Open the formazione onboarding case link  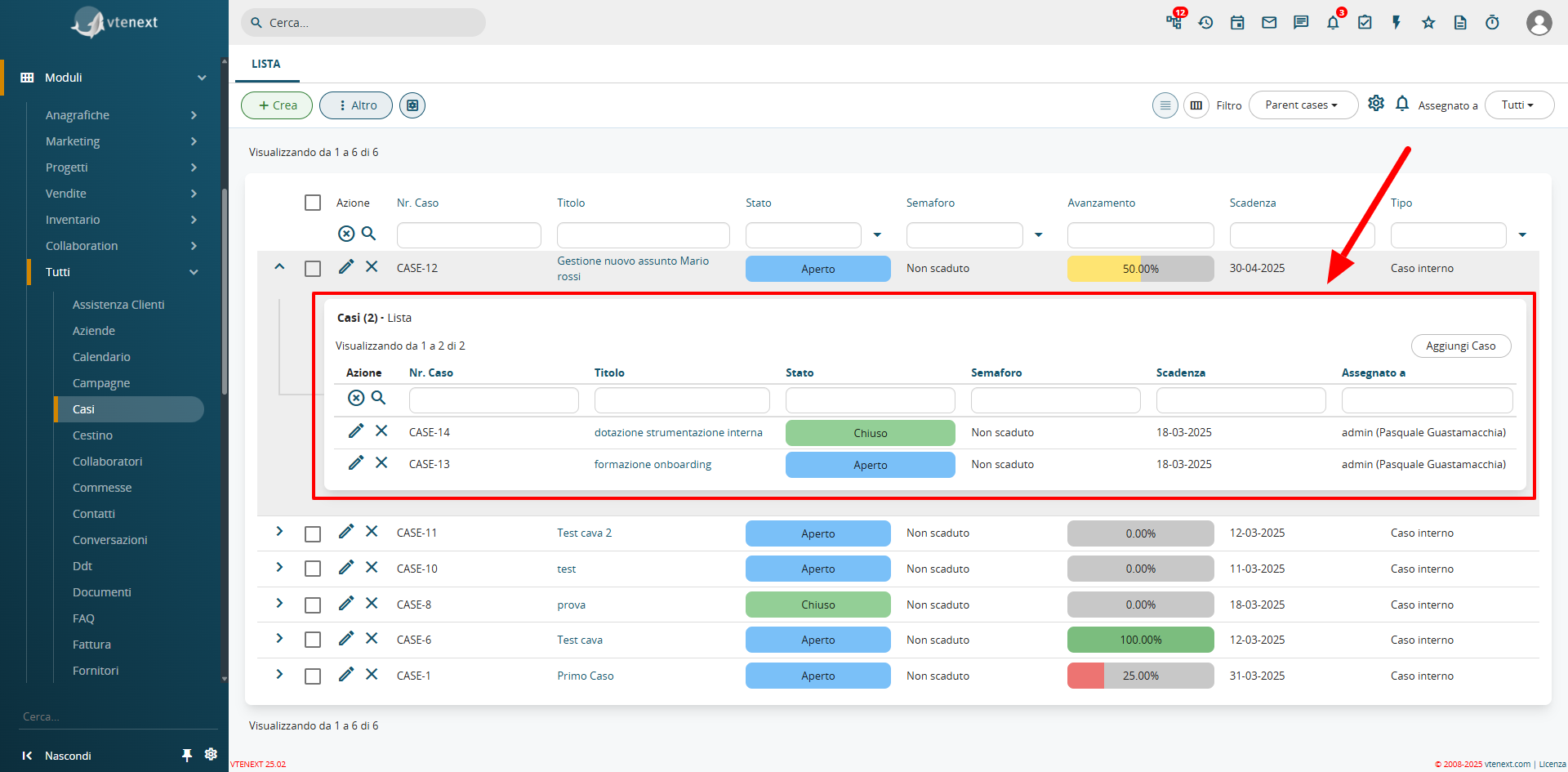point(653,464)
